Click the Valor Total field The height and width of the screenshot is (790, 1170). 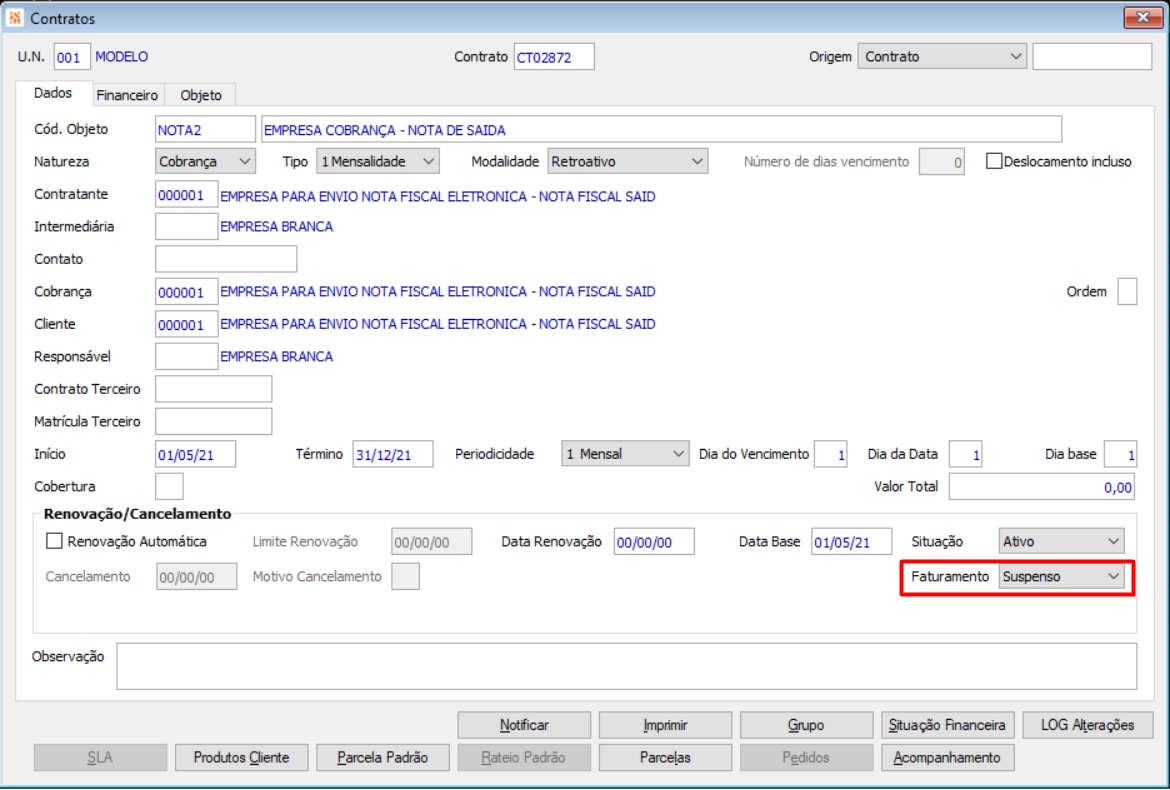(x=1042, y=486)
